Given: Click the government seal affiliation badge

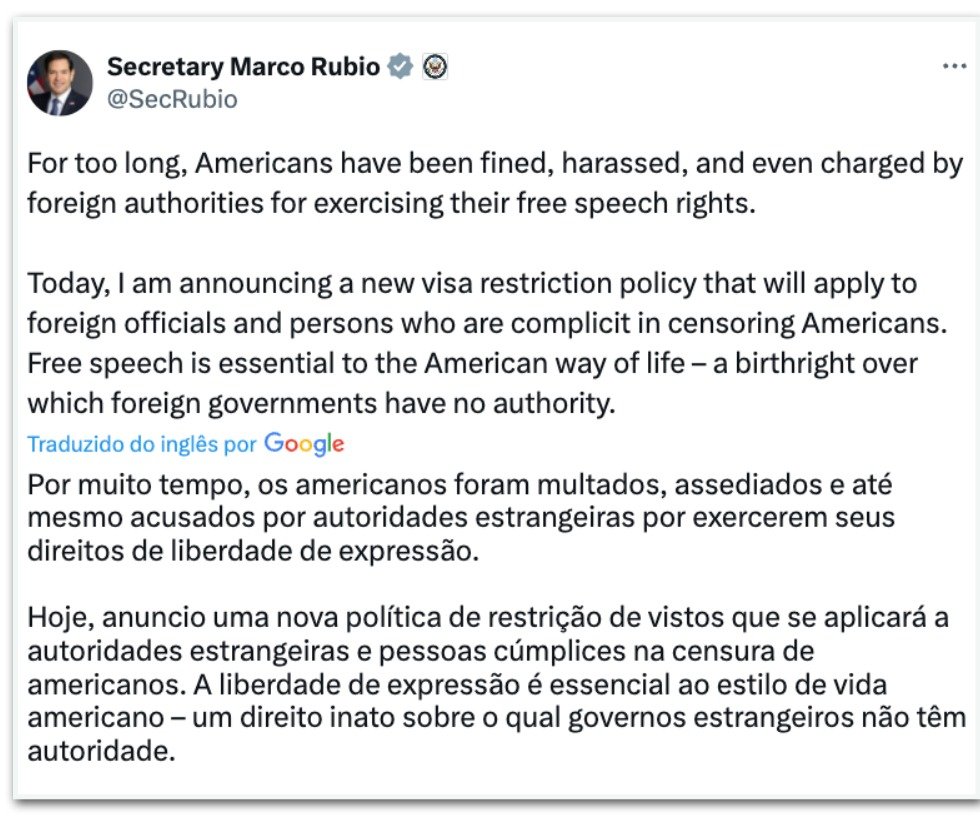Looking at the screenshot, I should pyautogui.click(x=435, y=67).
